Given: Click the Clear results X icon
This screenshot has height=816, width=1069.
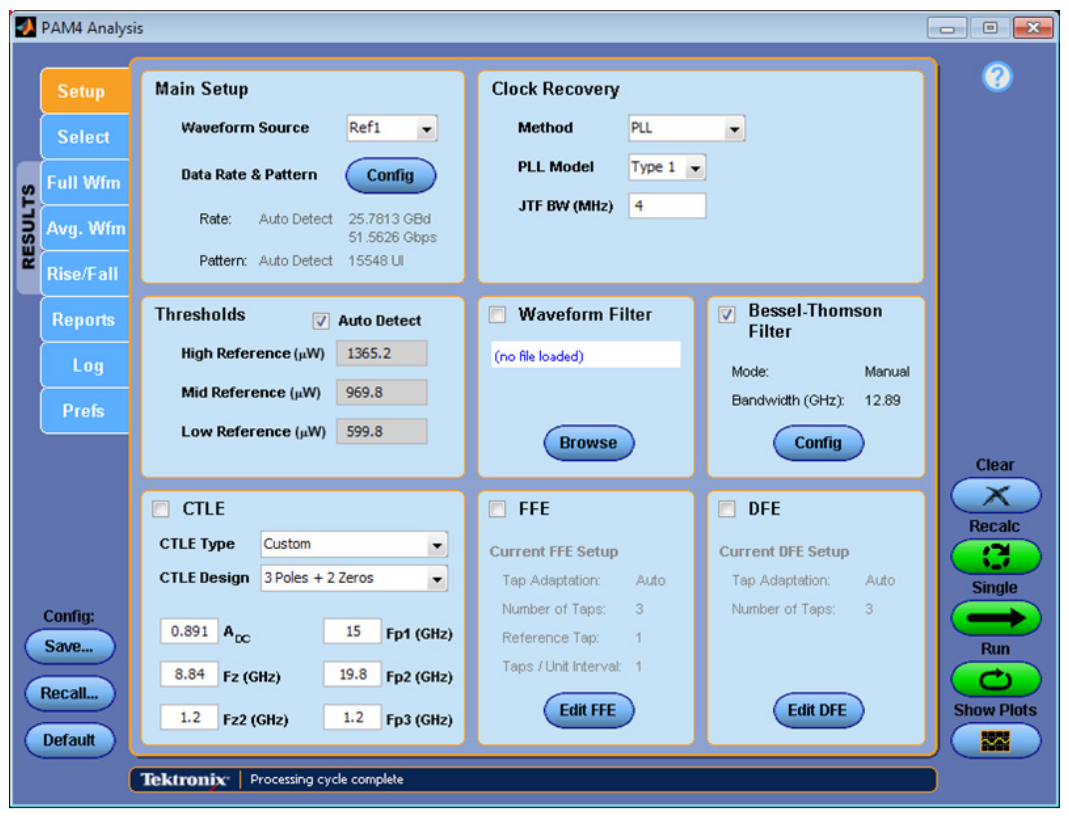Looking at the screenshot, I should [x=995, y=495].
